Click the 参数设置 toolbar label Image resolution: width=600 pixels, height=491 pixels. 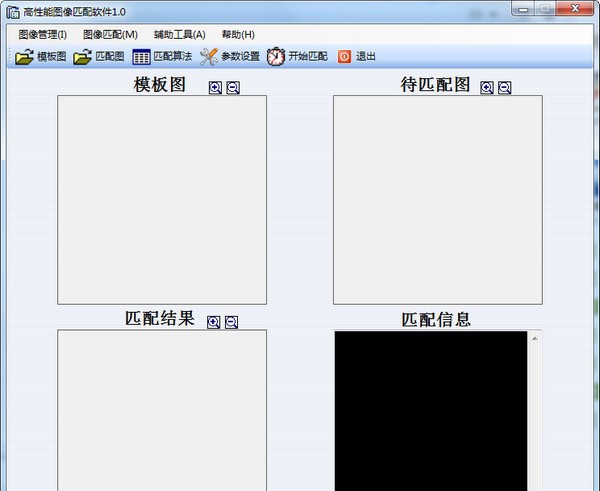point(240,57)
